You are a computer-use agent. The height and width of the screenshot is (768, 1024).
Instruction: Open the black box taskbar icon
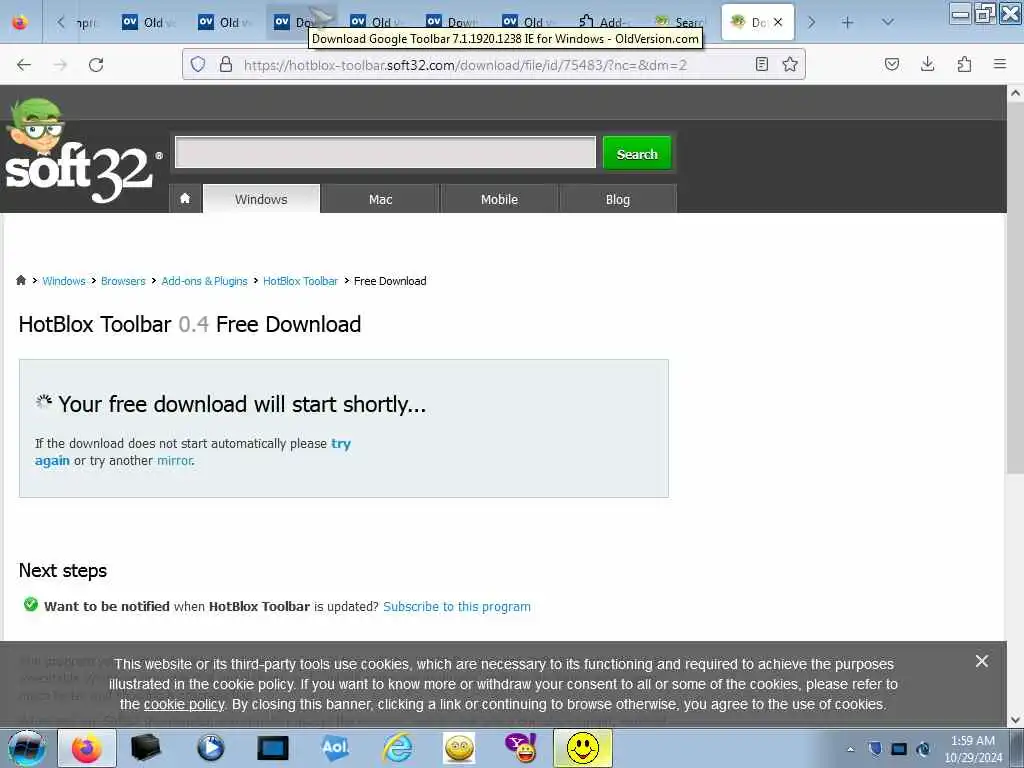click(x=146, y=748)
